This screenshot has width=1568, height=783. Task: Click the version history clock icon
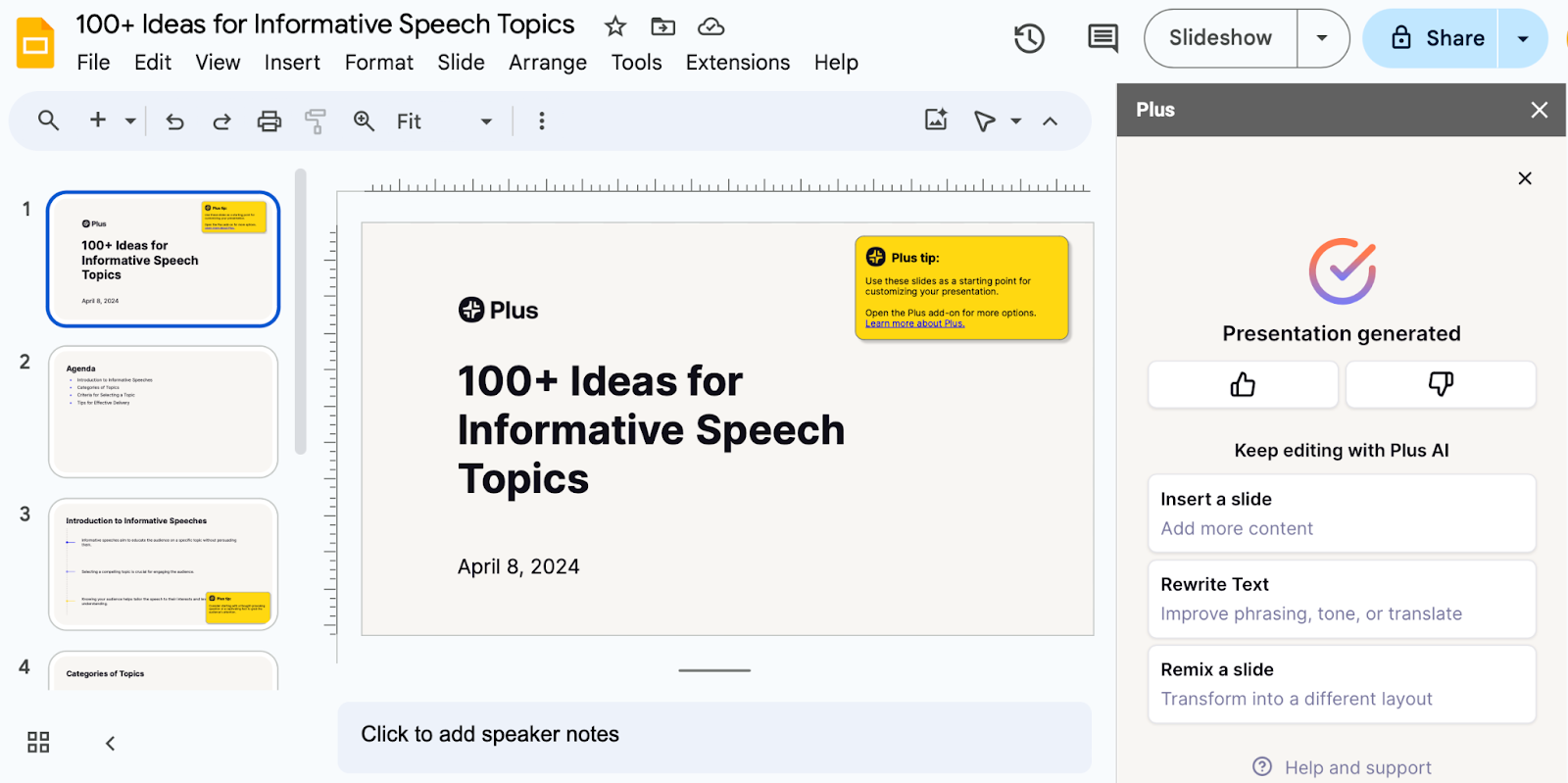tap(1029, 39)
